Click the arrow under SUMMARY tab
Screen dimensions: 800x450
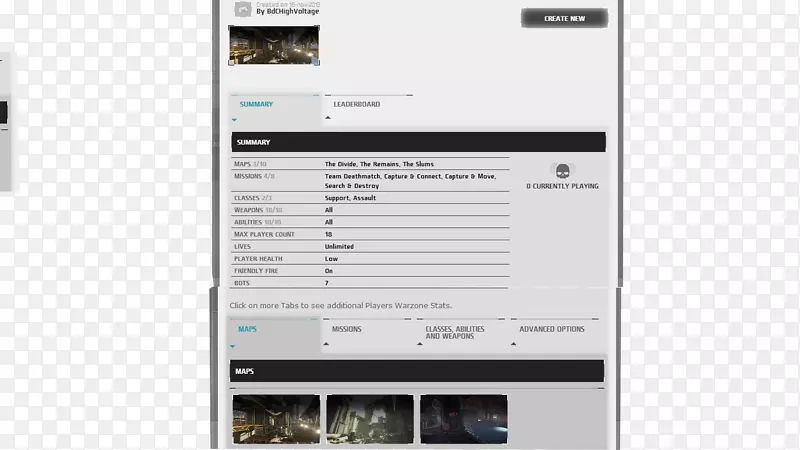coord(234,120)
